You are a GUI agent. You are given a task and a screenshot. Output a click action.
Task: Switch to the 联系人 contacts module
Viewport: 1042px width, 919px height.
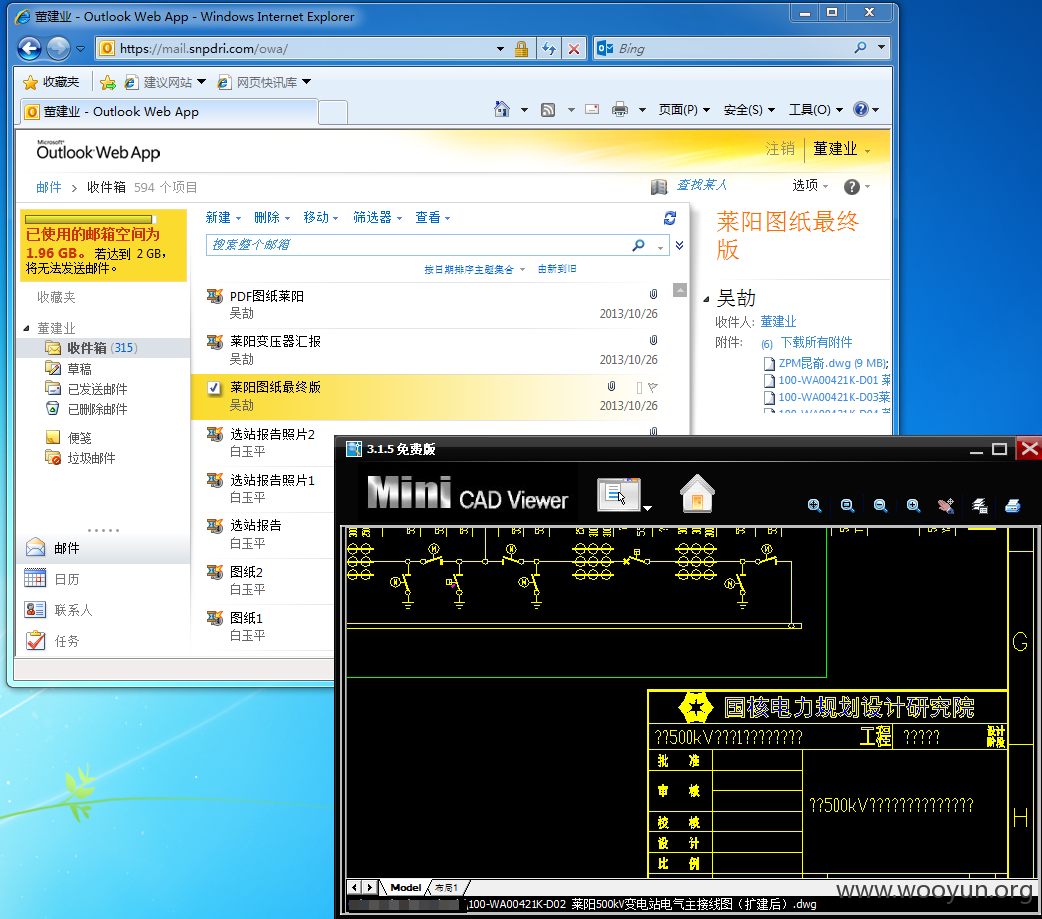[72, 610]
